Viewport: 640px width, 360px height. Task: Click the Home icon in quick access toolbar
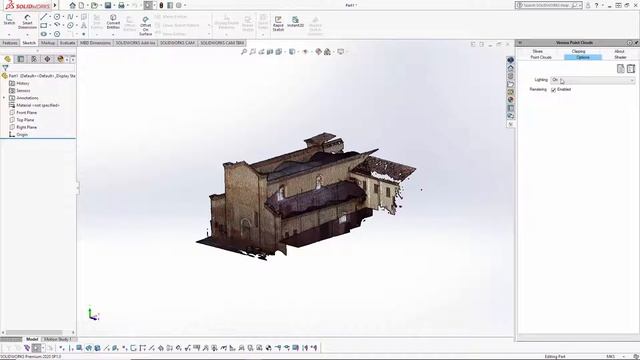pos(73,5)
